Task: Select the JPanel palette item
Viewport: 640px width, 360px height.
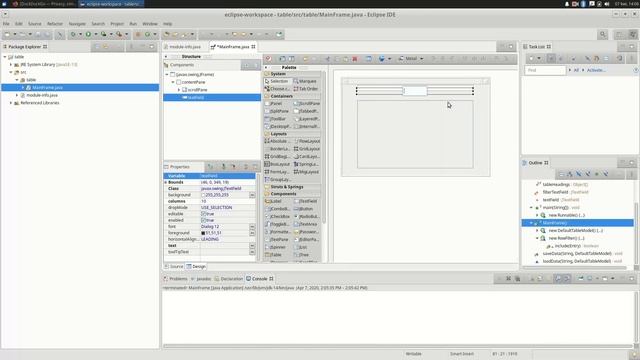Action: [x=274, y=104]
